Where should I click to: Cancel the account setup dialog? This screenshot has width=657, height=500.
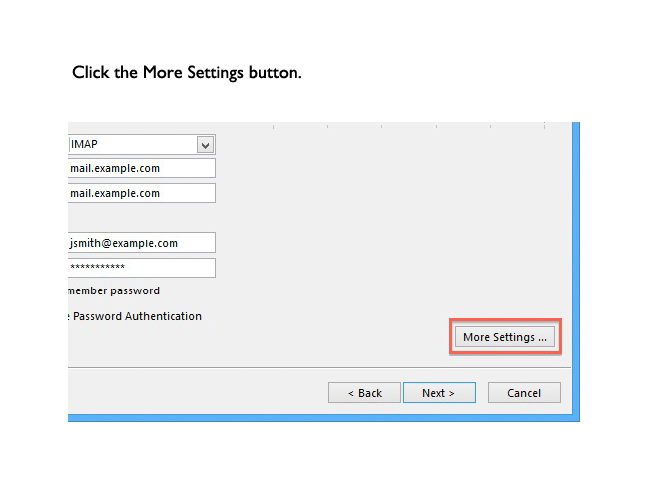524,393
